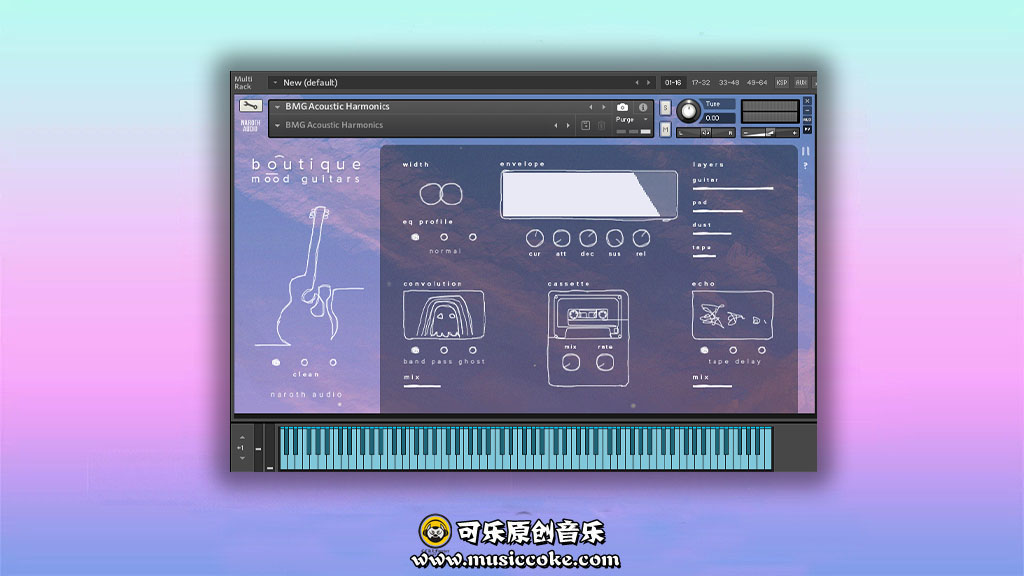This screenshot has height=576, width=1024.
Task: Adjust the dust layer slider
Action: [712, 233]
